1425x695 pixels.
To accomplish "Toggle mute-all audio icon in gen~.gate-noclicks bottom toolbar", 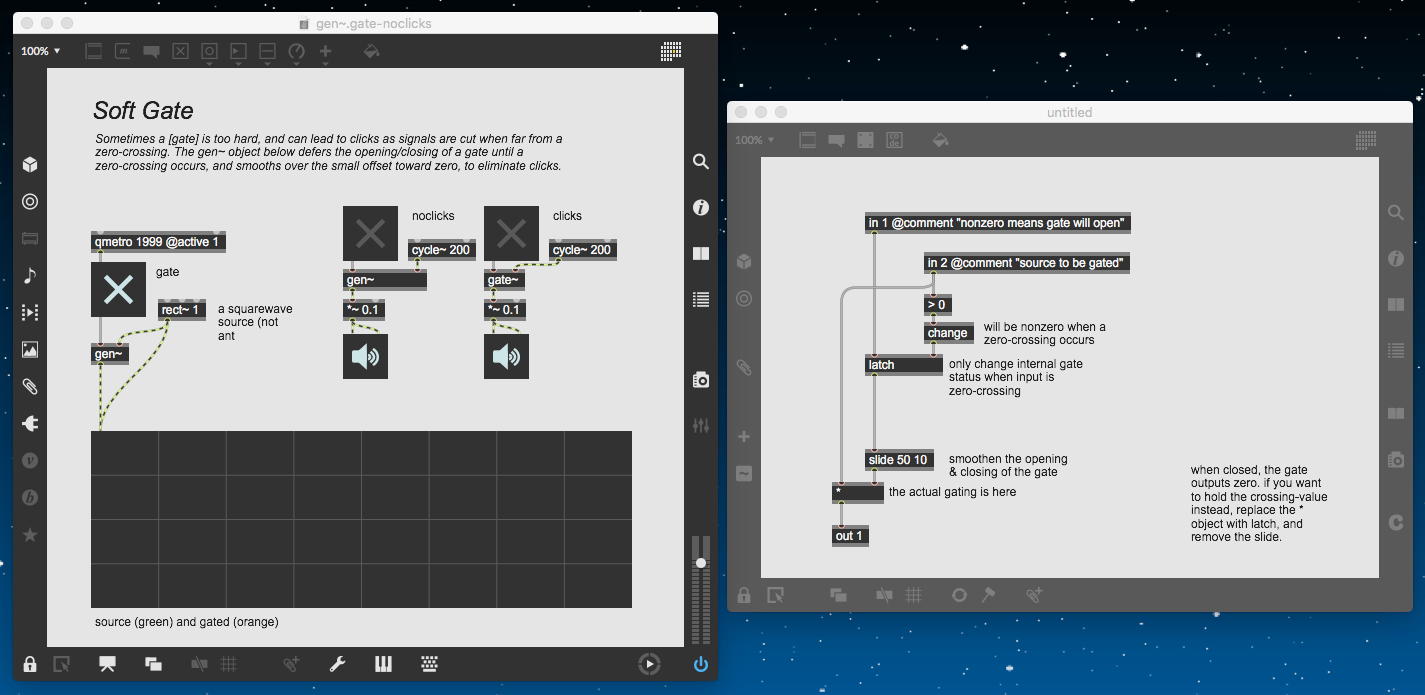I will click(x=199, y=664).
